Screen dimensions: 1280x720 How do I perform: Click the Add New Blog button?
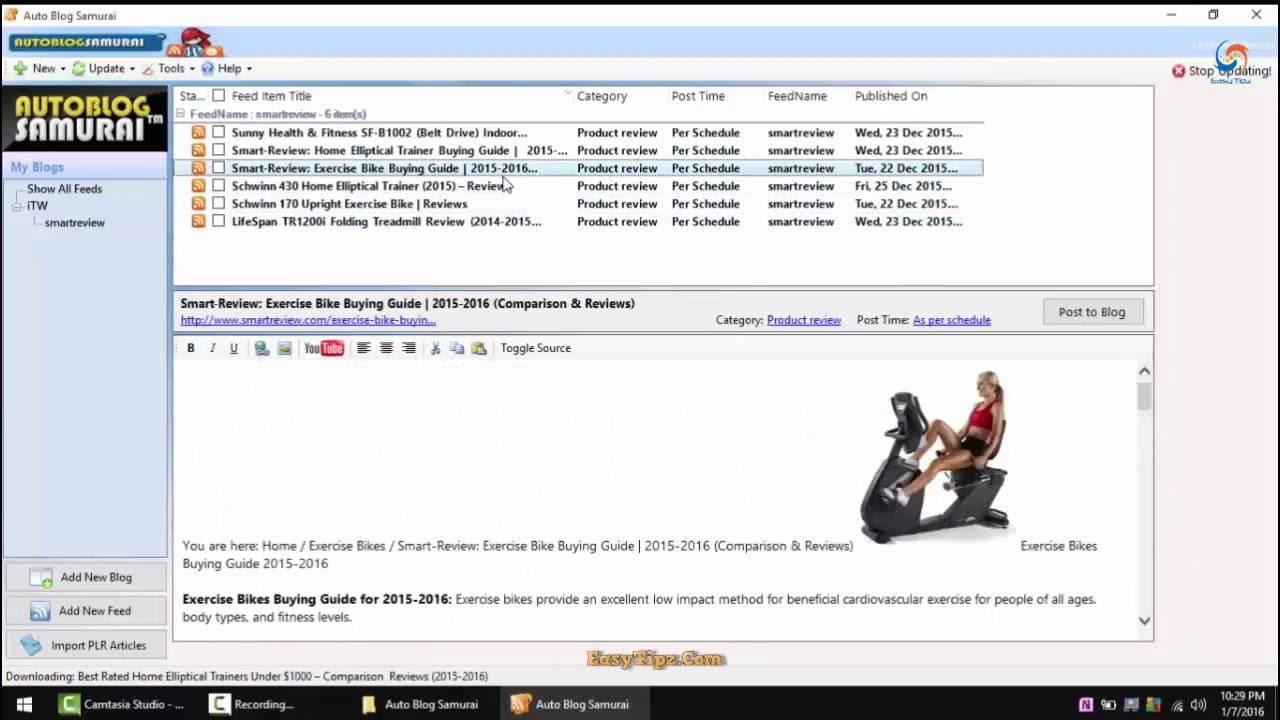[84, 577]
